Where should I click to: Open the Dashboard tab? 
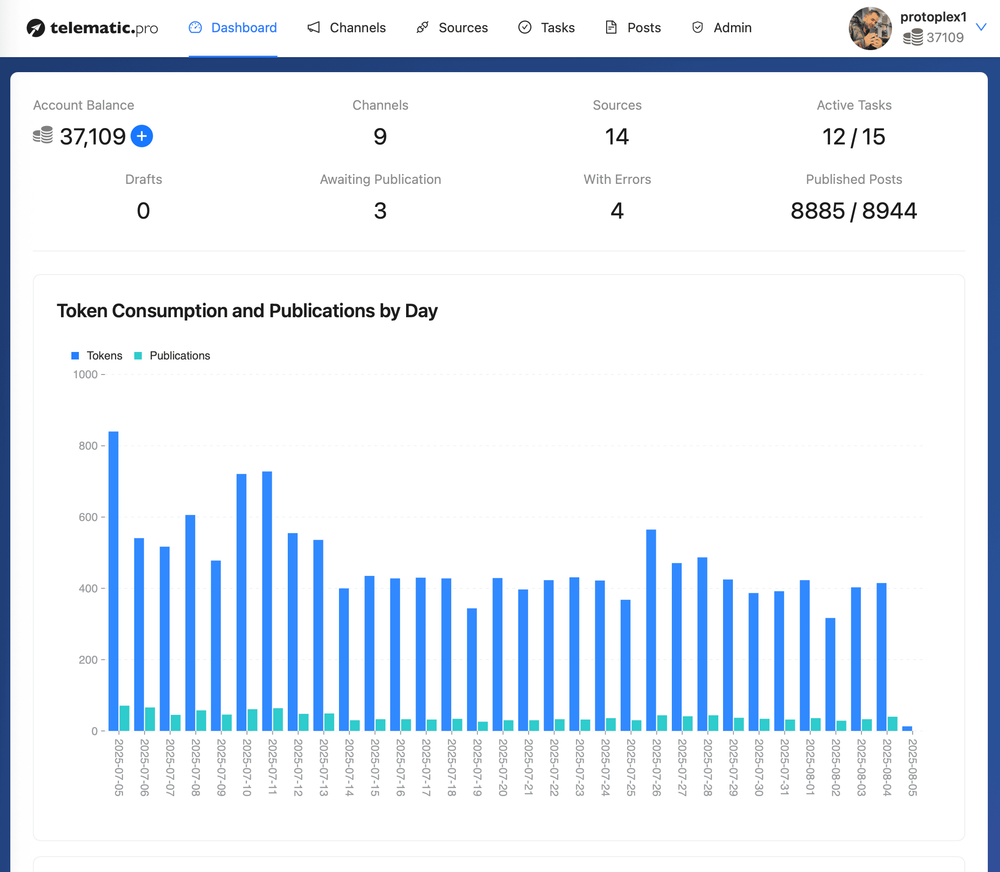[x=233, y=28]
